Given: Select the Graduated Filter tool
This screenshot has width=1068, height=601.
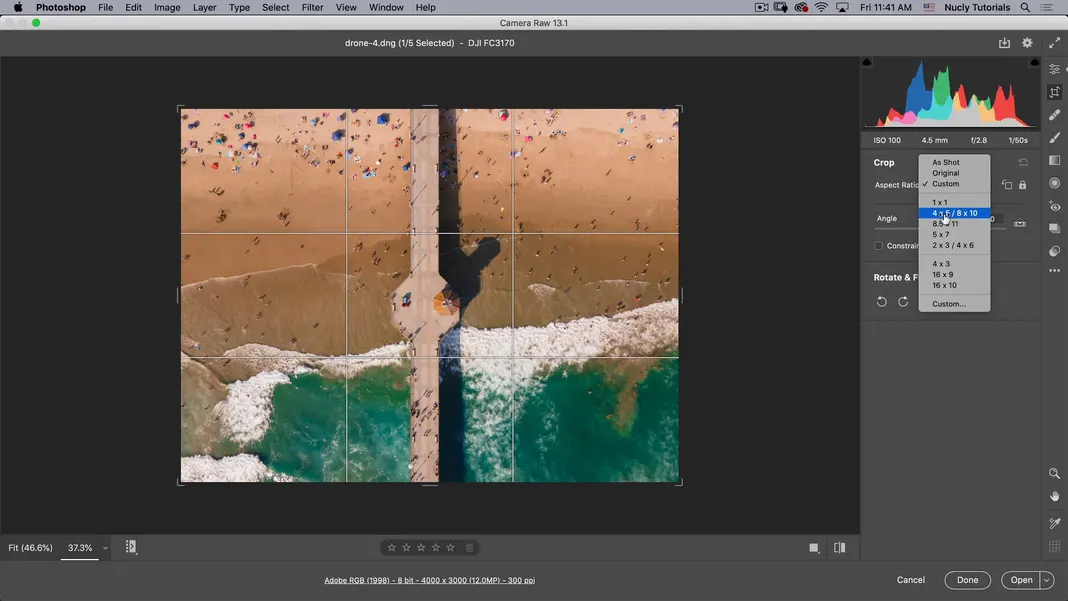Looking at the screenshot, I should [x=1054, y=160].
